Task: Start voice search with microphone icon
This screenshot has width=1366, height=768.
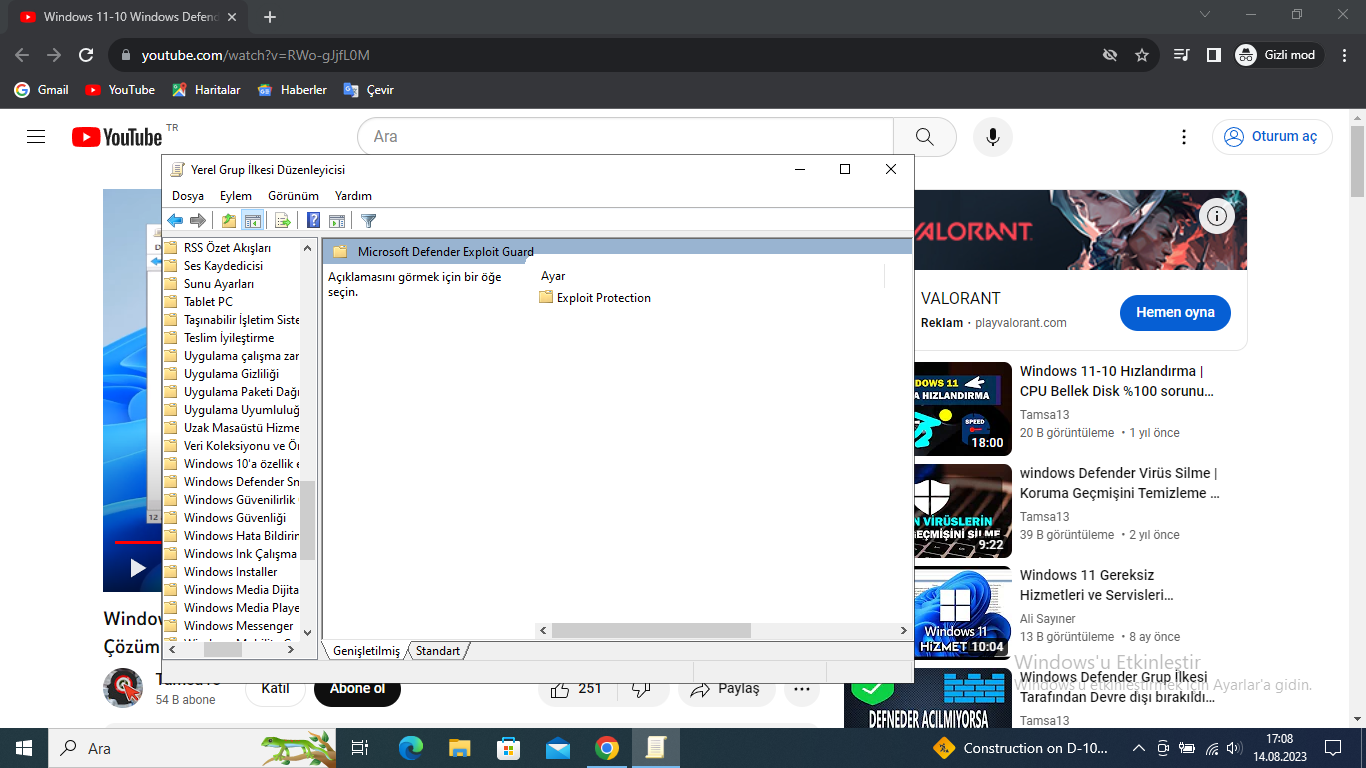Action: coord(993,137)
